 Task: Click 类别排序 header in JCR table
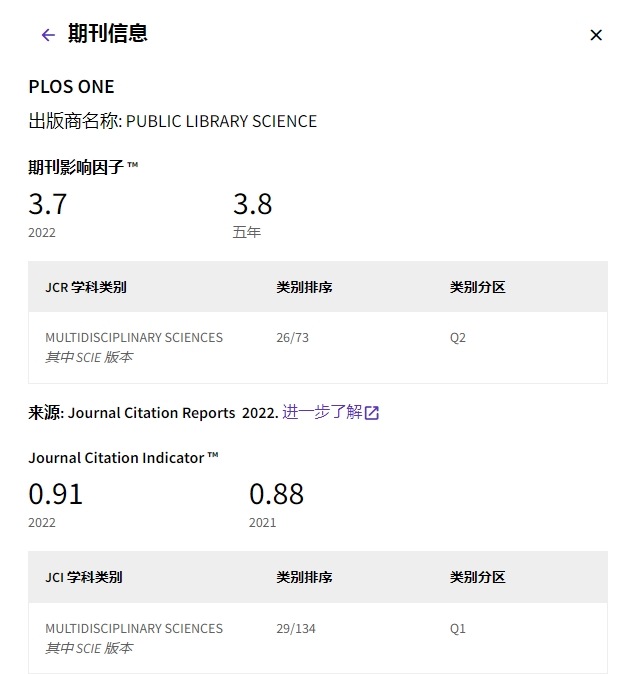pos(304,287)
